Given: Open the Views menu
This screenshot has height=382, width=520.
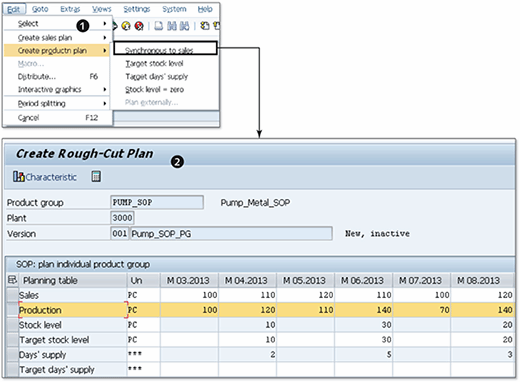Looking at the screenshot, I should tap(102, 9).
